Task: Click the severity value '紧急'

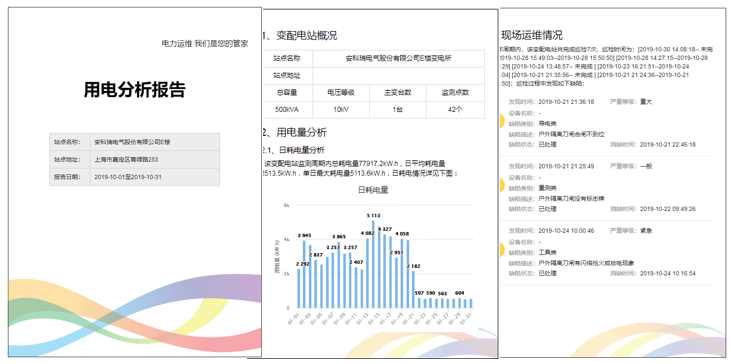Action: coord(646,230)
